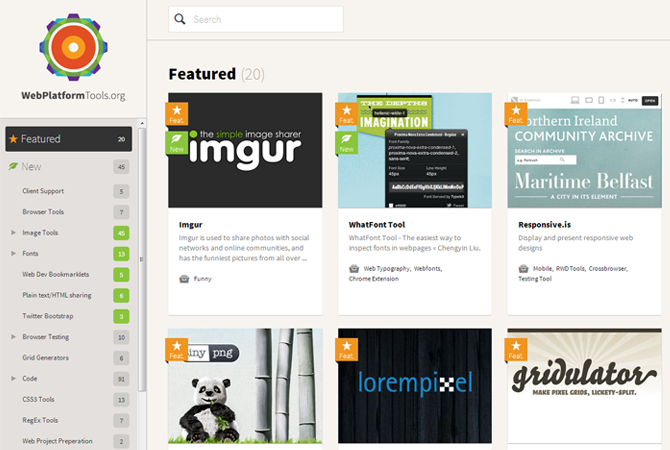The image size is (670, 450).
Task: Click the Chrome Extension tag
Action: pos(373,279)
